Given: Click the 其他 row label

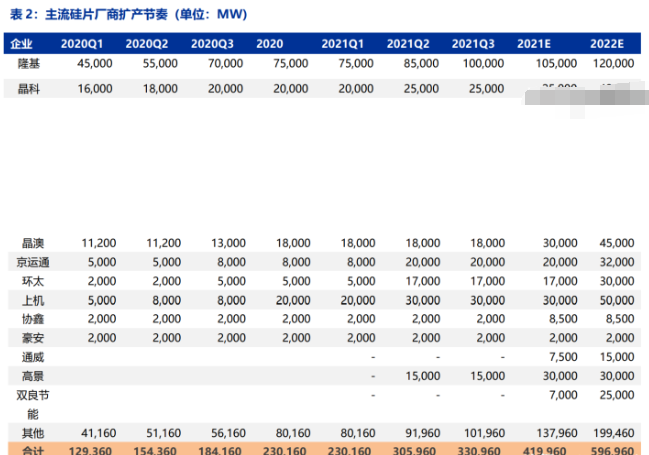Looking at the screenshot, I should pos(33,433).
